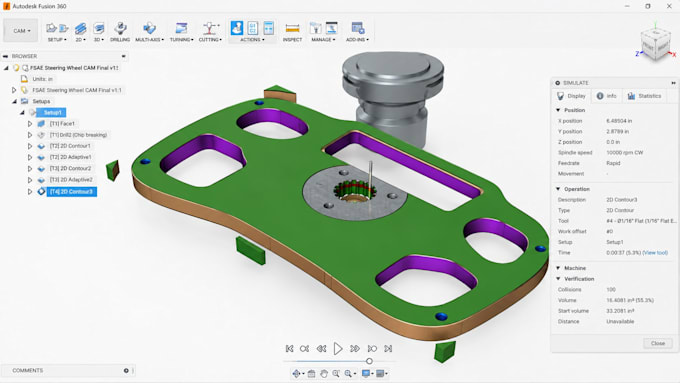Switch to the Statistics tab
The height and width of the screenshot is (383, 680).
tap(644, 96)
